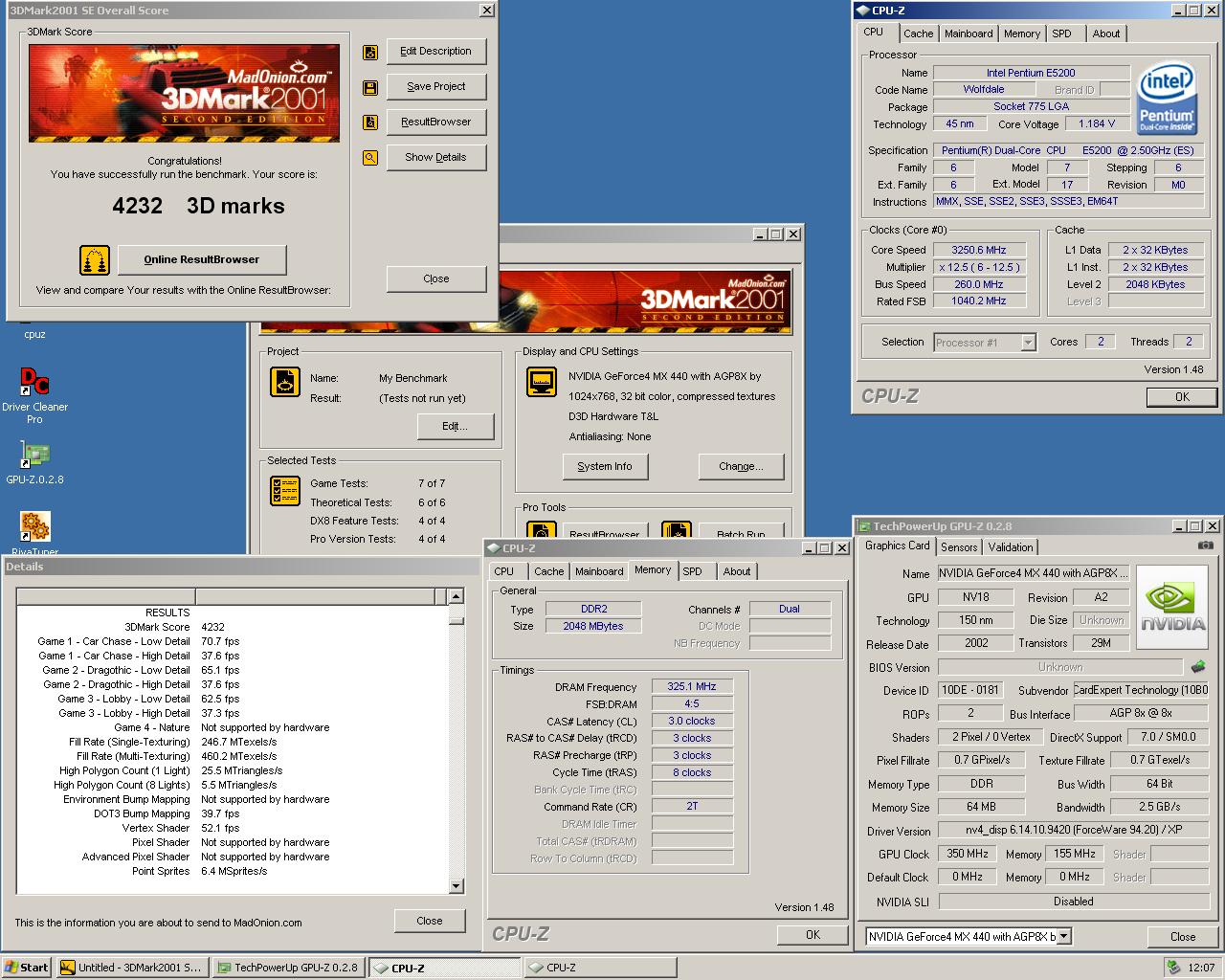This screenshot has width=1225, height=980.
Task: Click the ResultBrowser icon beside its button
Action: click(x=370, y=122)
